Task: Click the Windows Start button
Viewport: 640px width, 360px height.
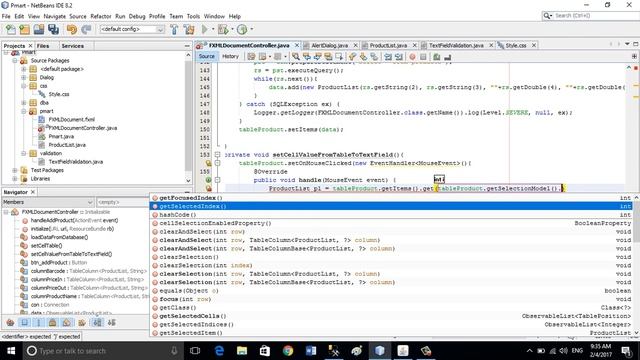Action: 11,351
